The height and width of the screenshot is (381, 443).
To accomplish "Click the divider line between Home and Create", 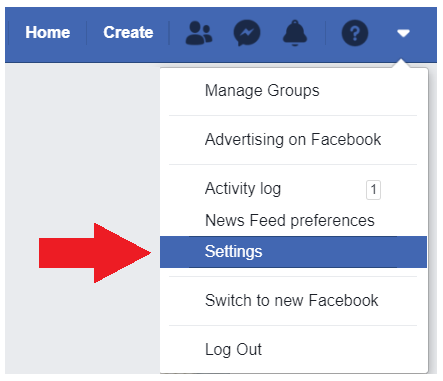I will [x=86, y=33].
